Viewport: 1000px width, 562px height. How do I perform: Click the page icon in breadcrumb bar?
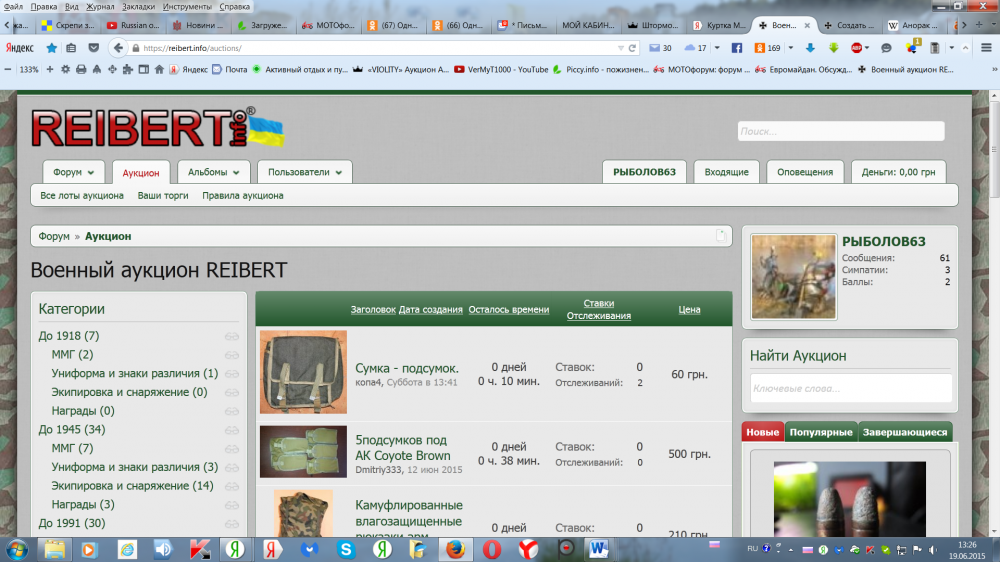721,235
